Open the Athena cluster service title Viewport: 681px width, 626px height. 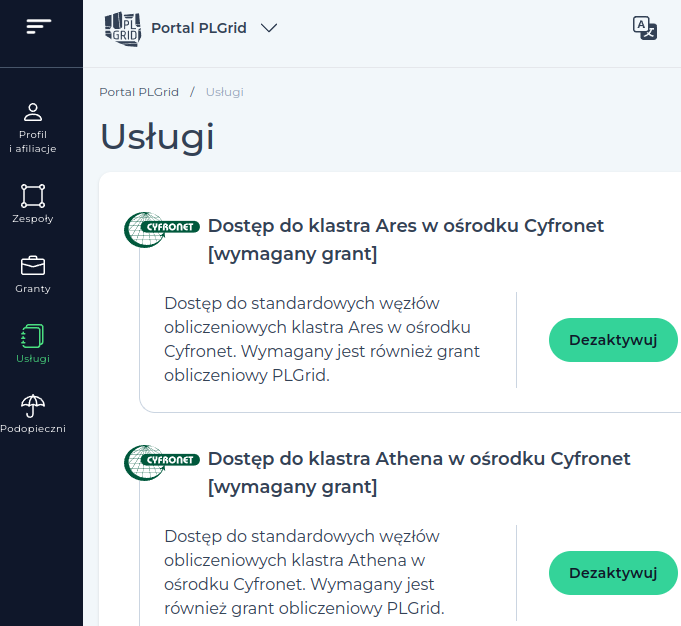(419, 473)
